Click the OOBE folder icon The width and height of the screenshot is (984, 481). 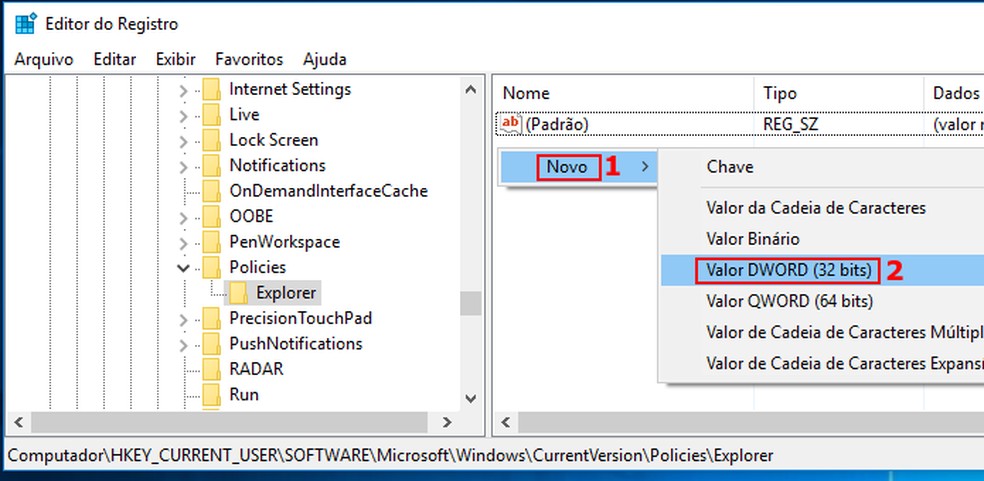[x=211, y=216]
